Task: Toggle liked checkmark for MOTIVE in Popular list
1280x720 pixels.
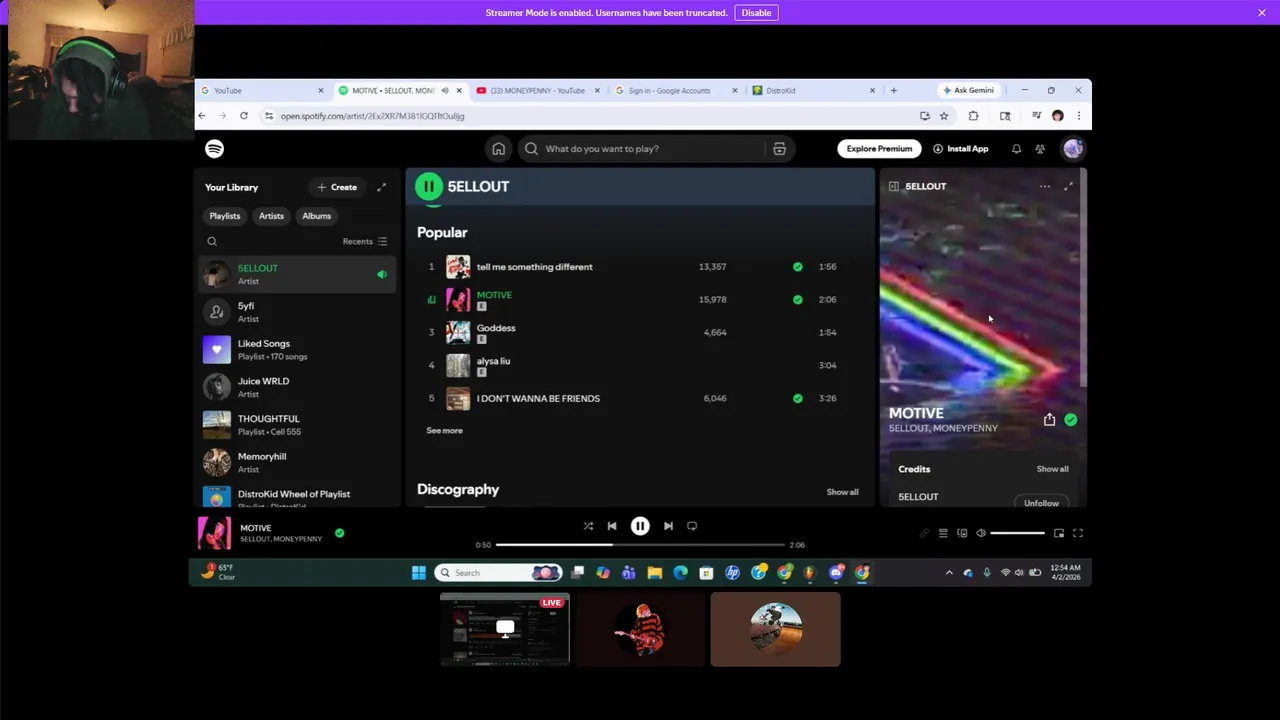Action: point(797,299)
